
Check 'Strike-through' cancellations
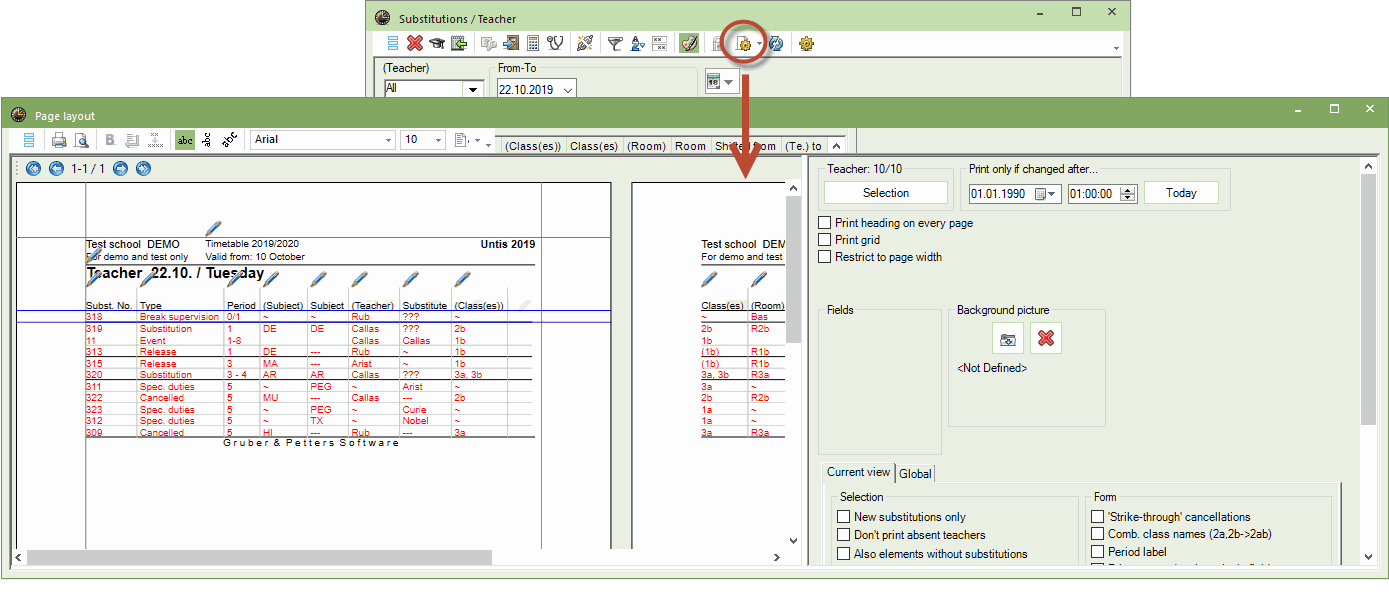(1097, 517)
